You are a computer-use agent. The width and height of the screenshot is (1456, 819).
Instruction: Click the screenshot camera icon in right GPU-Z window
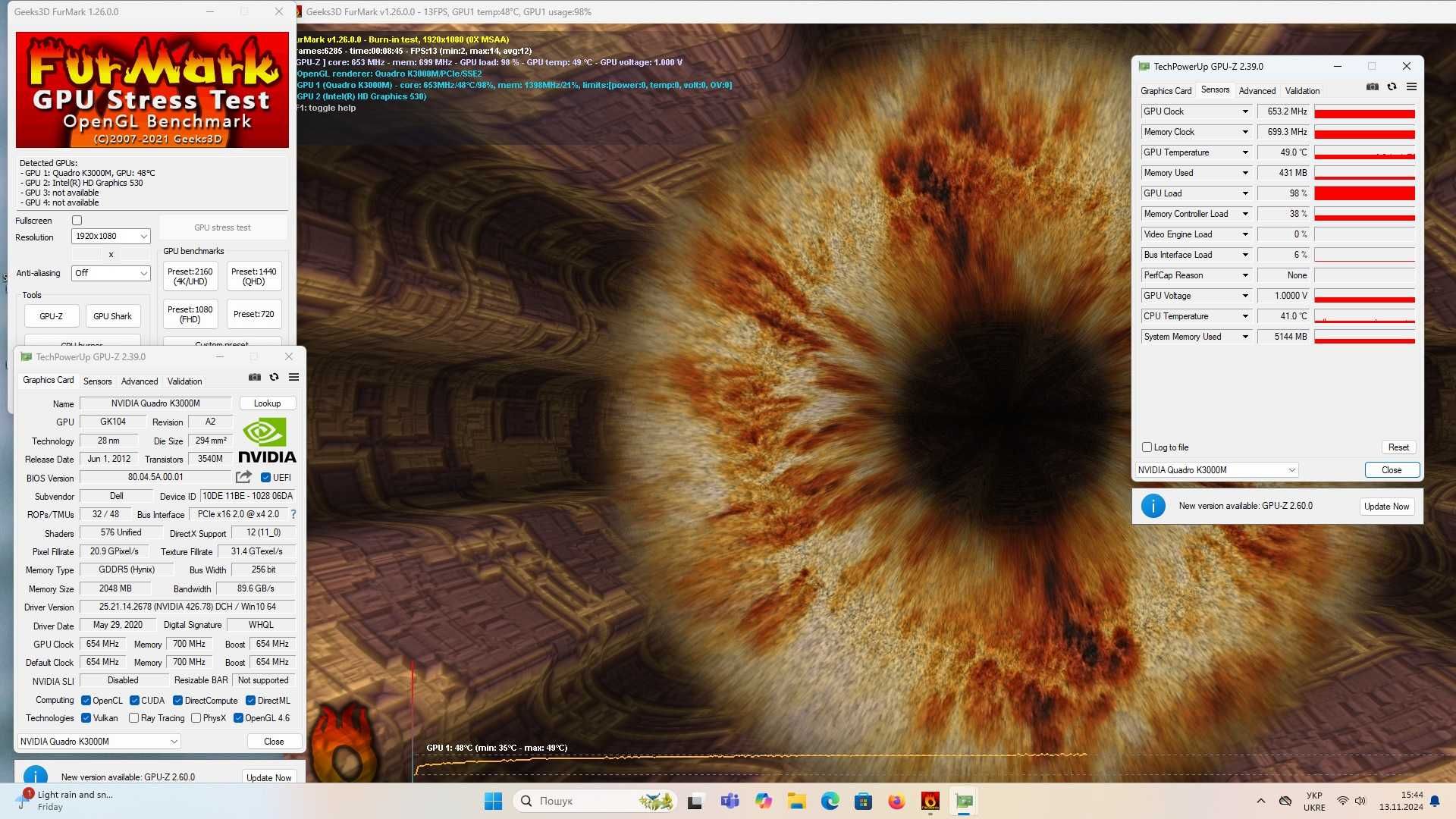[x=1373, y=87]
